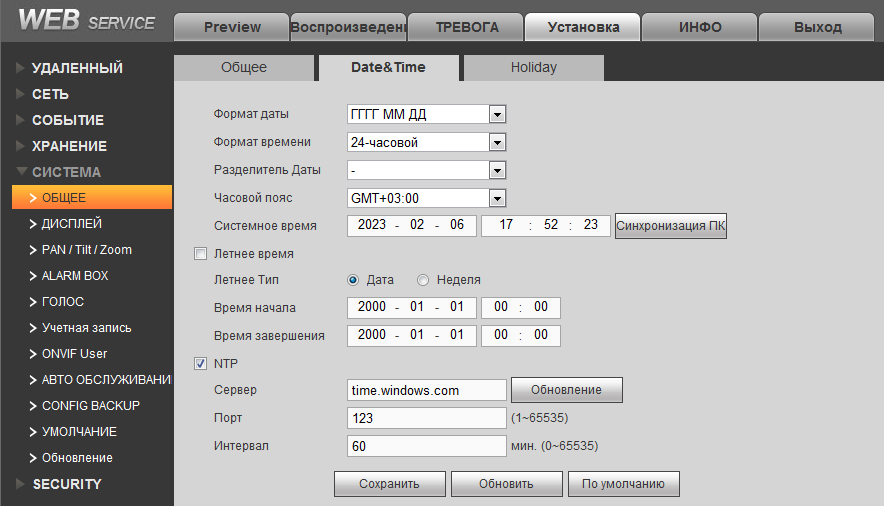This screenshot has height=506, width=884.
Task: Click the Обновить button
Action: pyautogui.click(x=506, y=484)
